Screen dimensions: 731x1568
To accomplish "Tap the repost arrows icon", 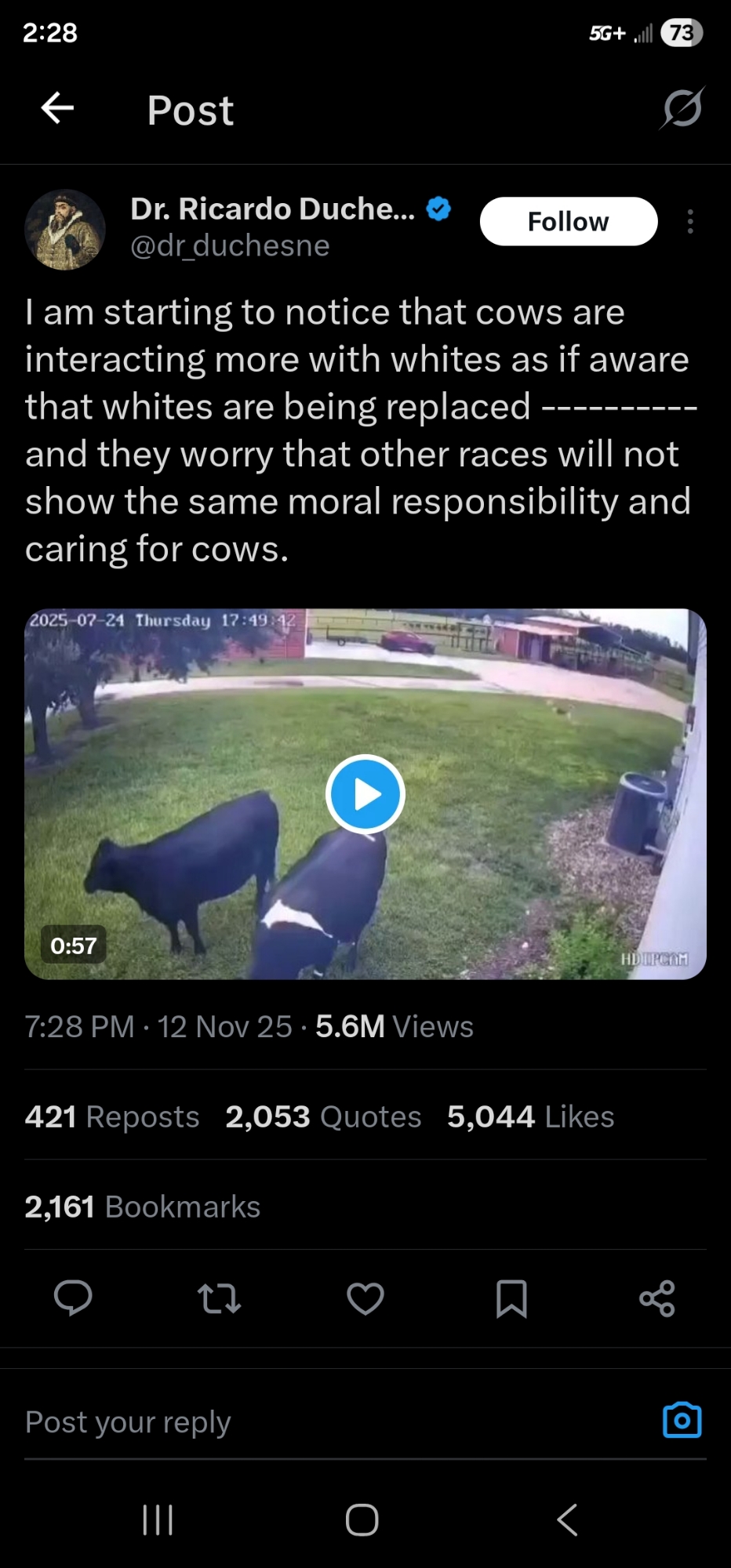I will click(x=219, y=1298).
